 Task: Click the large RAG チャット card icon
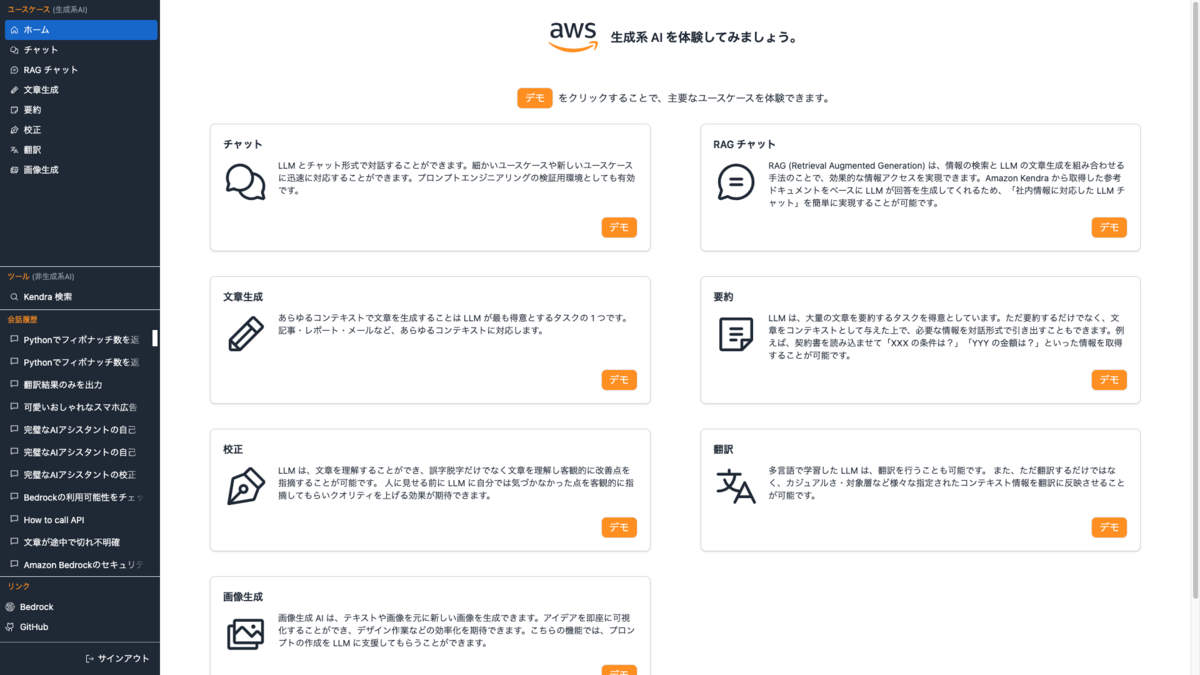(736, 182)
